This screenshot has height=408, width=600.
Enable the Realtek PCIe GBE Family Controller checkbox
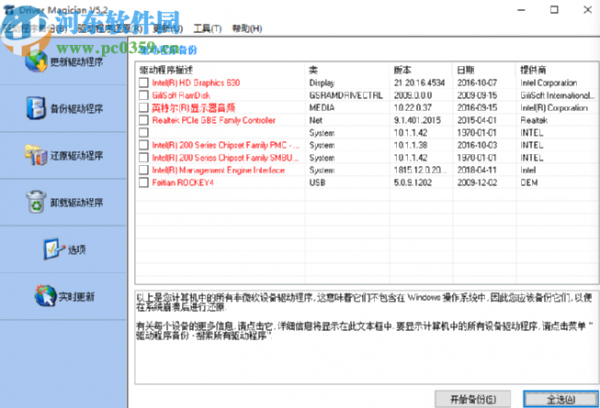[x=144, y=119]
